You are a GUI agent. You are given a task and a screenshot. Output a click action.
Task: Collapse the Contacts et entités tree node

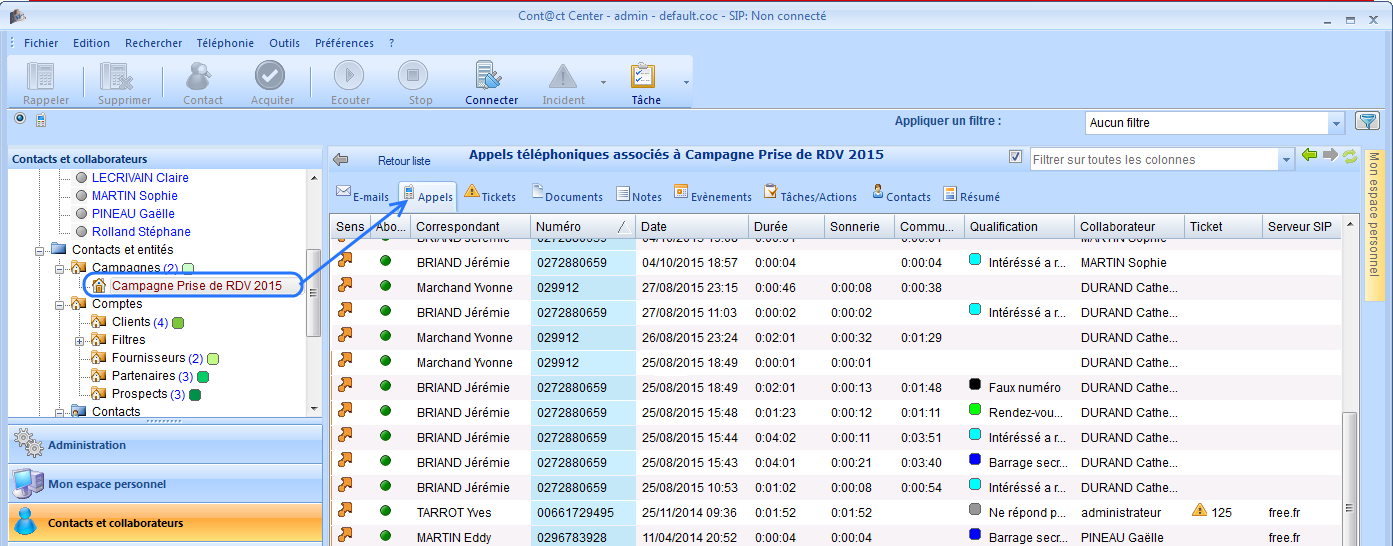[x=40, y=250]
